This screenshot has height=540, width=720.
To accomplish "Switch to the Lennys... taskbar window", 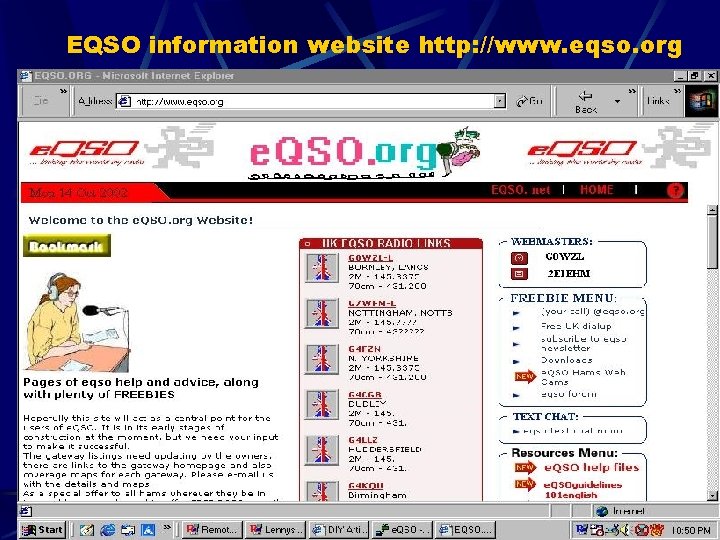I will (275, 529).
